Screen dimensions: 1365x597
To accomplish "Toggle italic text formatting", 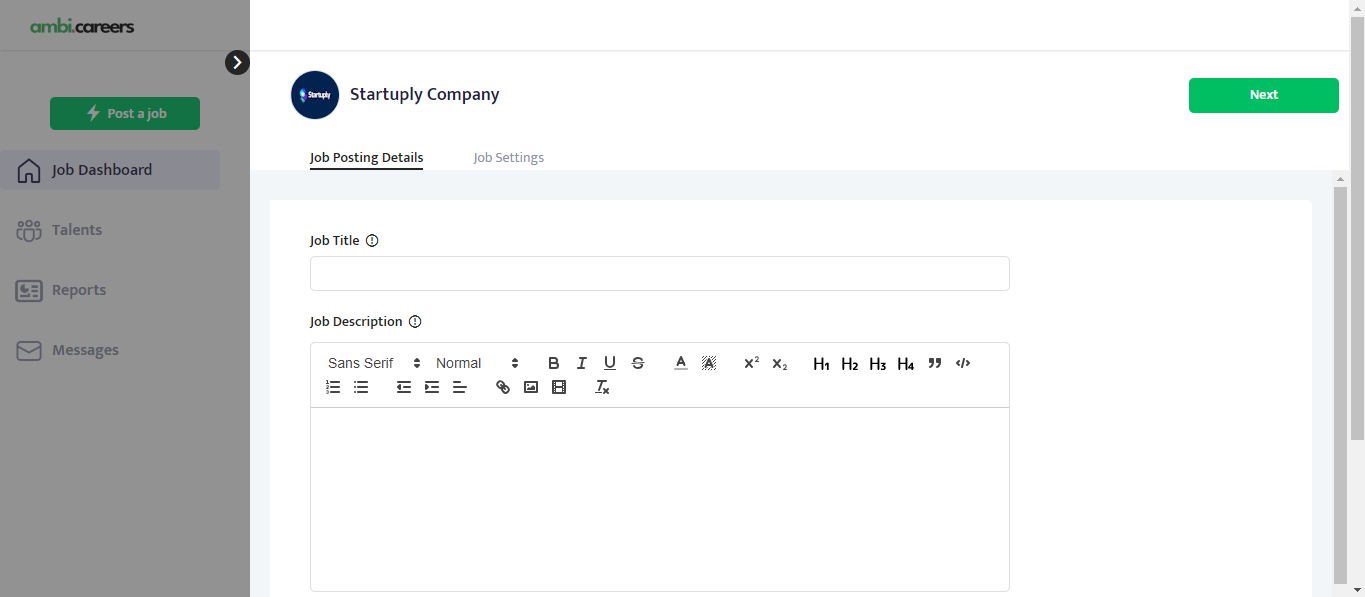I will point(582,363).
